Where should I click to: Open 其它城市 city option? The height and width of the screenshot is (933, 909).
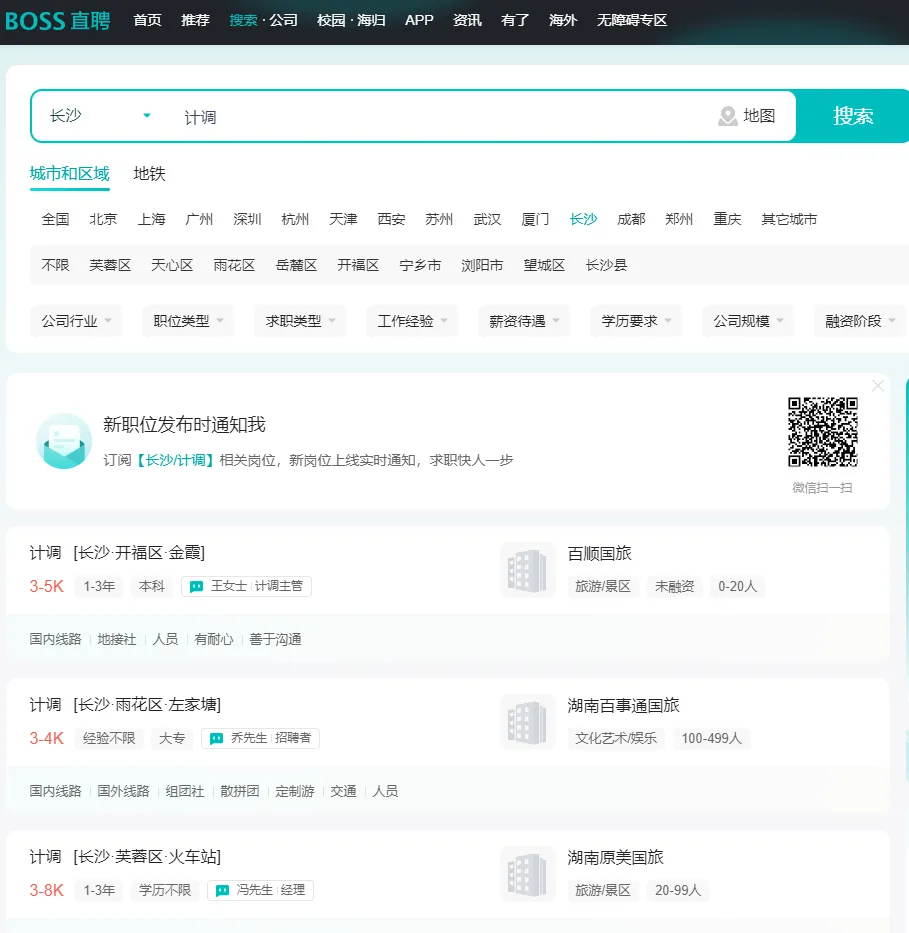pyautogui.click(x=789, y=220)
